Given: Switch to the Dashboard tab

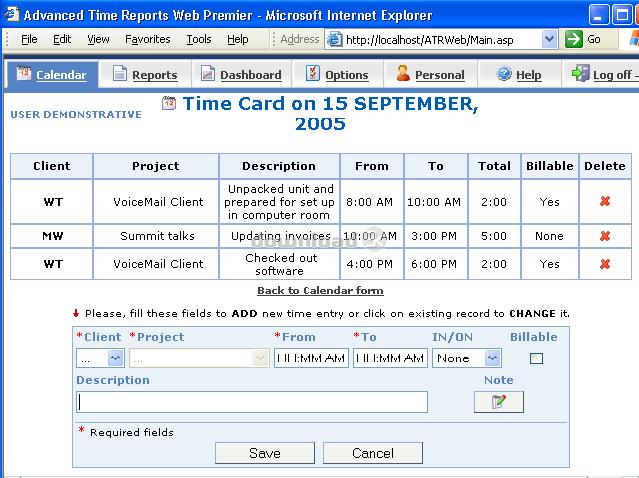Looking at the screenshot, I should pos(241,74).
